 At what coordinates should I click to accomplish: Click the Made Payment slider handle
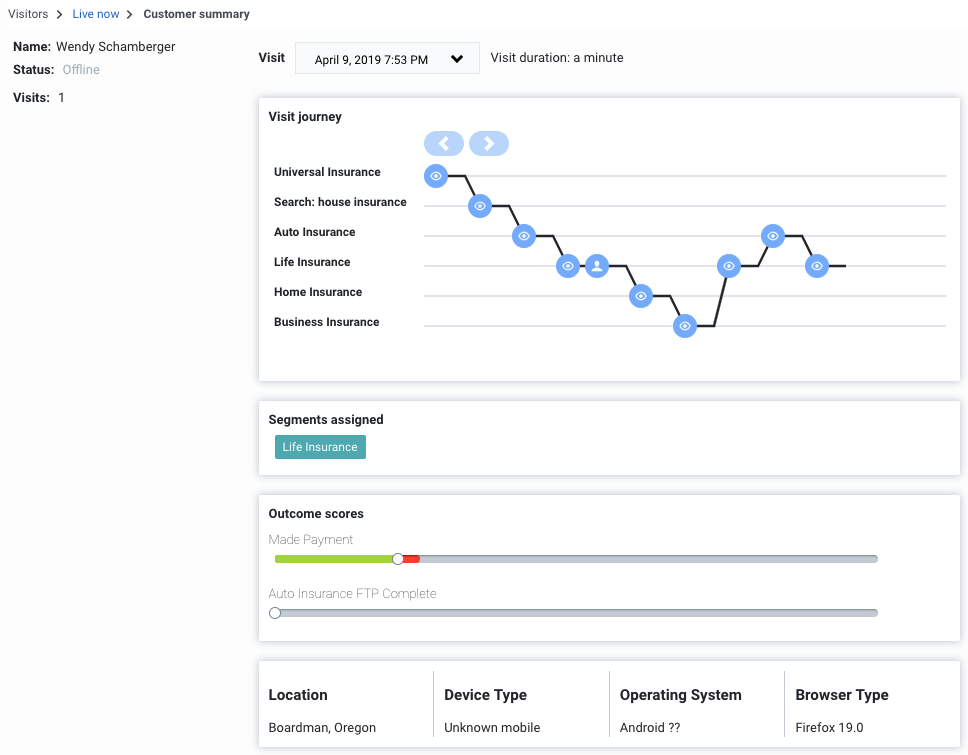[398, 559]
